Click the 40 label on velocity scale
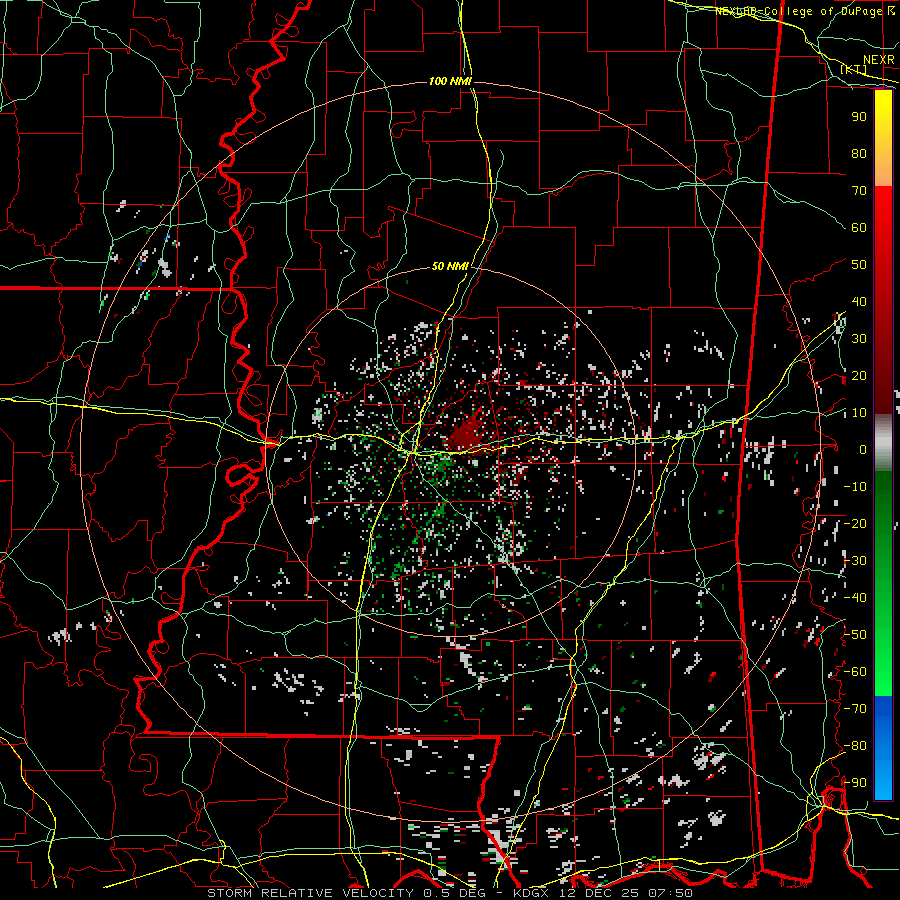The height and width of the screenshot is (900, 900). coord(859,301)
